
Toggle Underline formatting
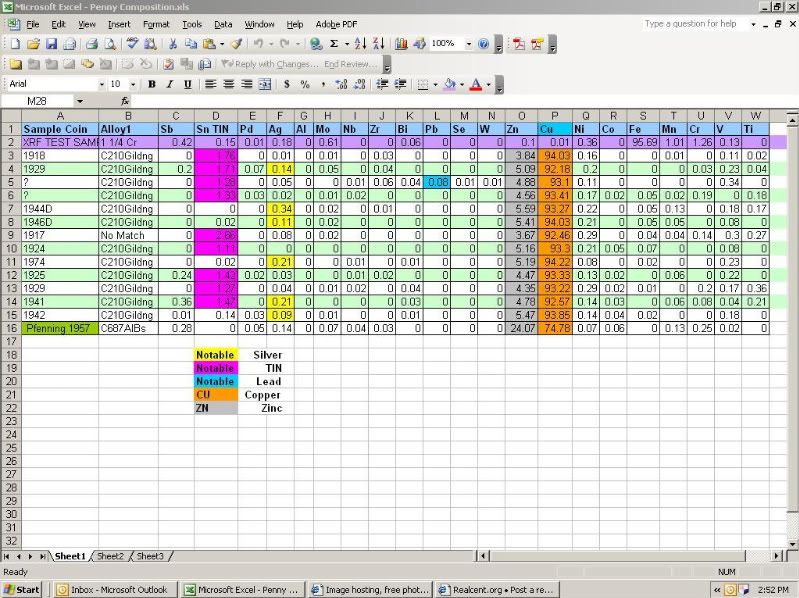188,85
